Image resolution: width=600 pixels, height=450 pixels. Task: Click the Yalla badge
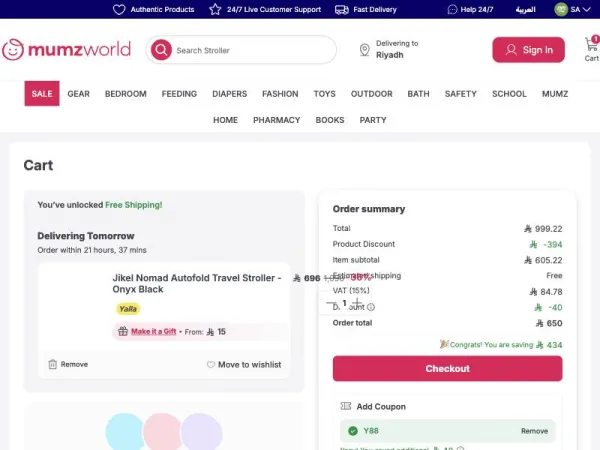pyautogui.click(x=128, y=309)
